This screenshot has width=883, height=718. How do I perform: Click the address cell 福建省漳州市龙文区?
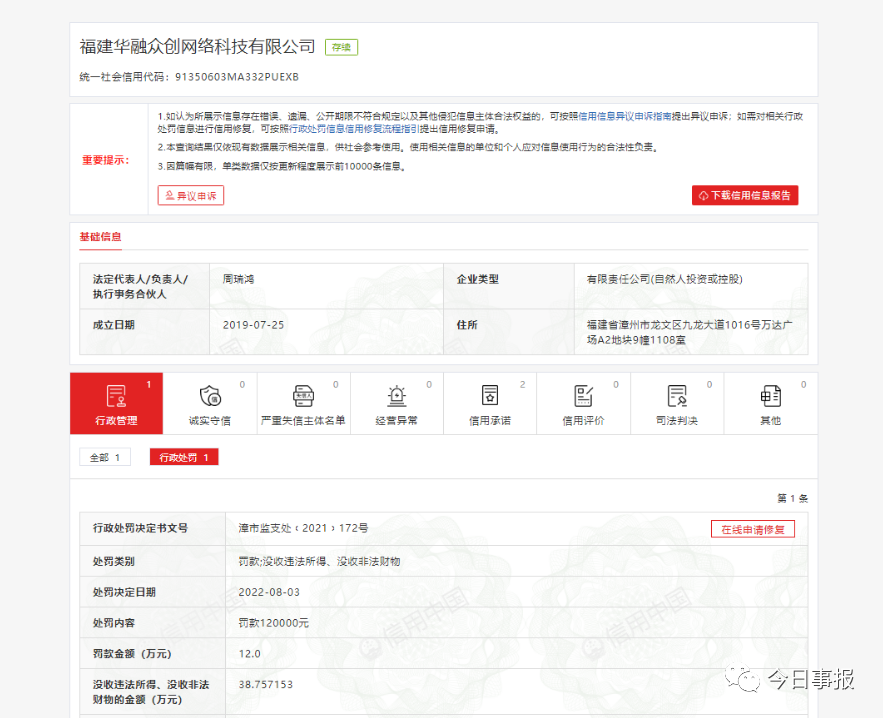coord(690,332)
